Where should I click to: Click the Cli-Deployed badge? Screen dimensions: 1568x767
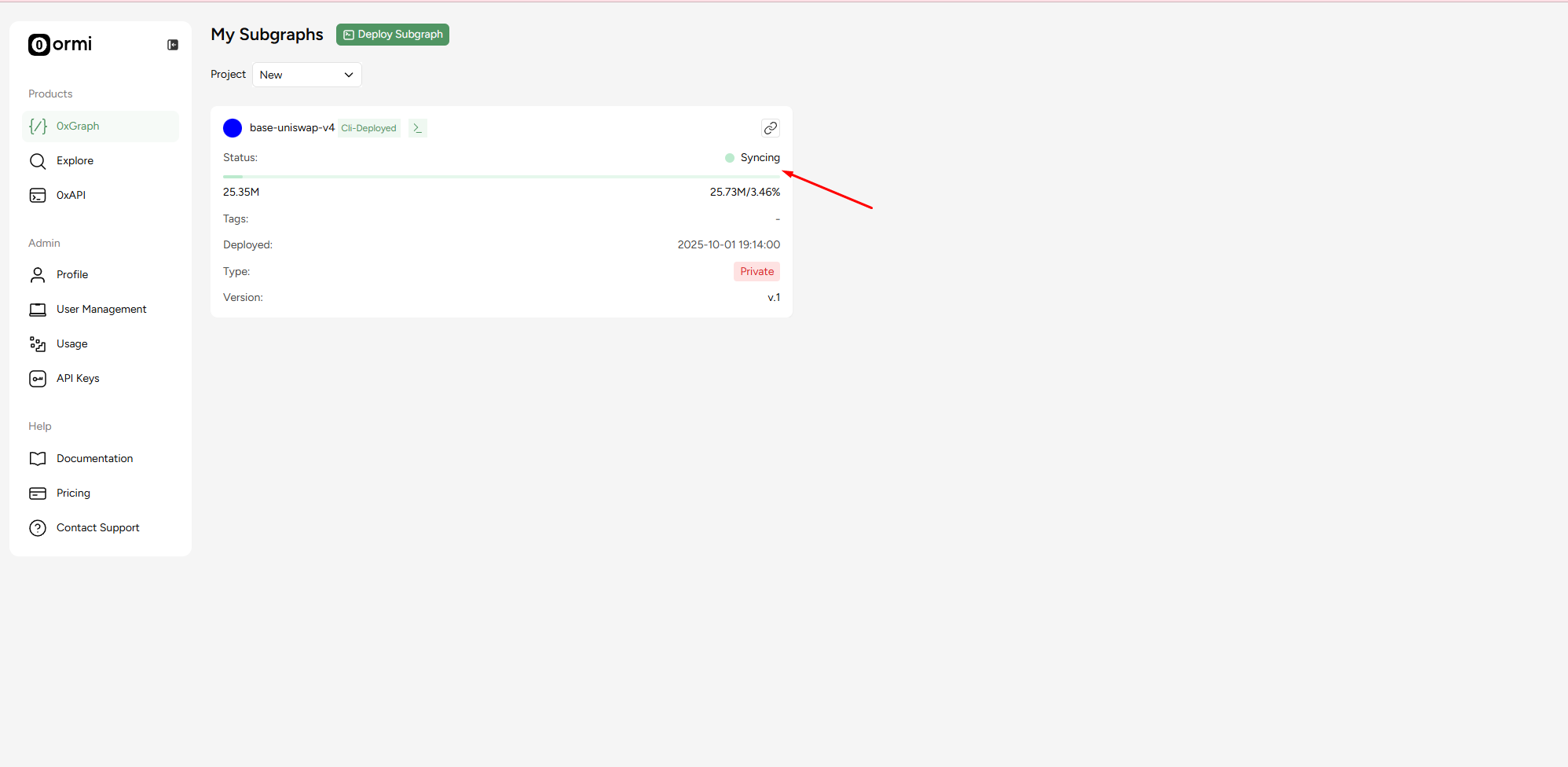click(x=369, y=128)
